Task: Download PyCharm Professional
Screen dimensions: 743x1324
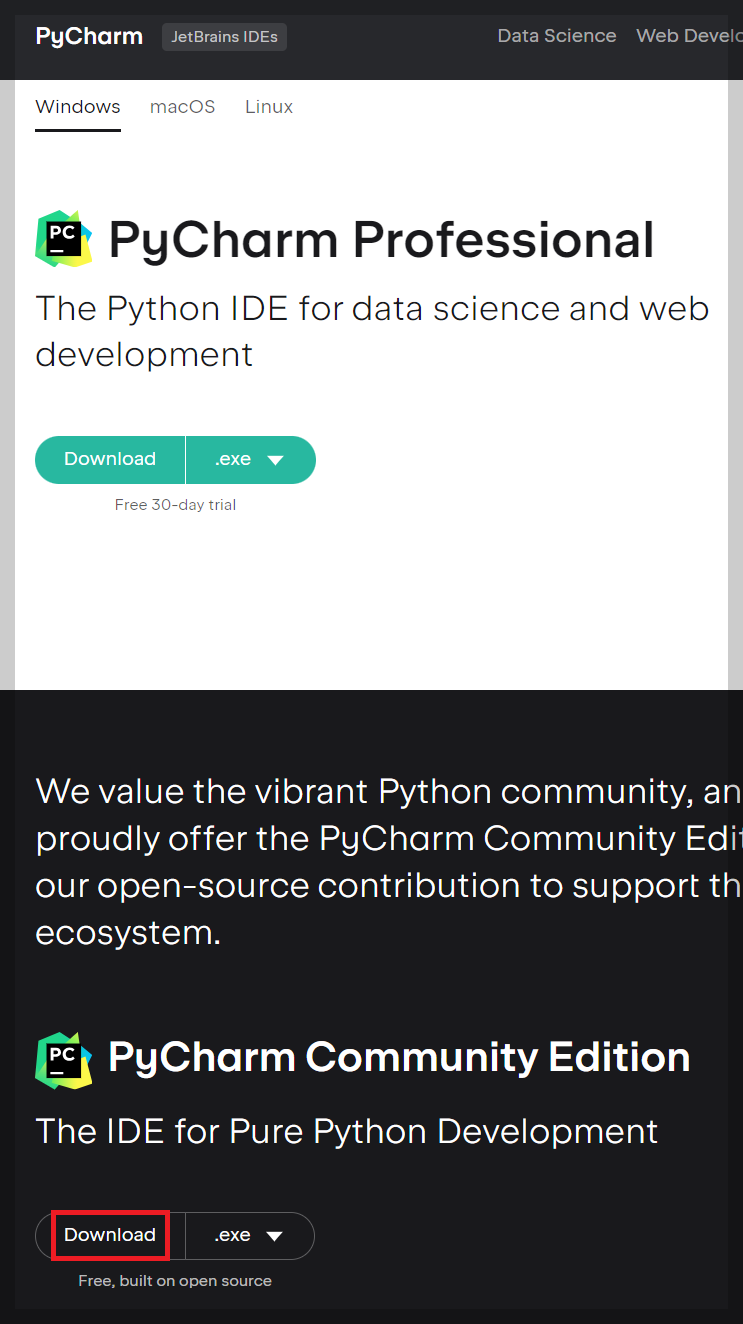Action: point(110,459)
